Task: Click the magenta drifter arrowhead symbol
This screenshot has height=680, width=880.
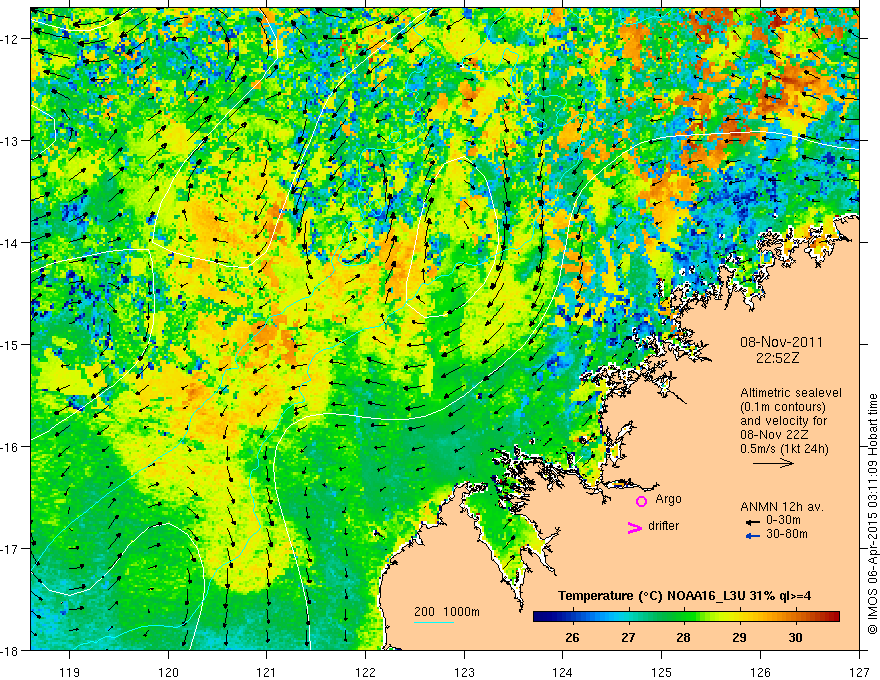Action: [634, 527]
